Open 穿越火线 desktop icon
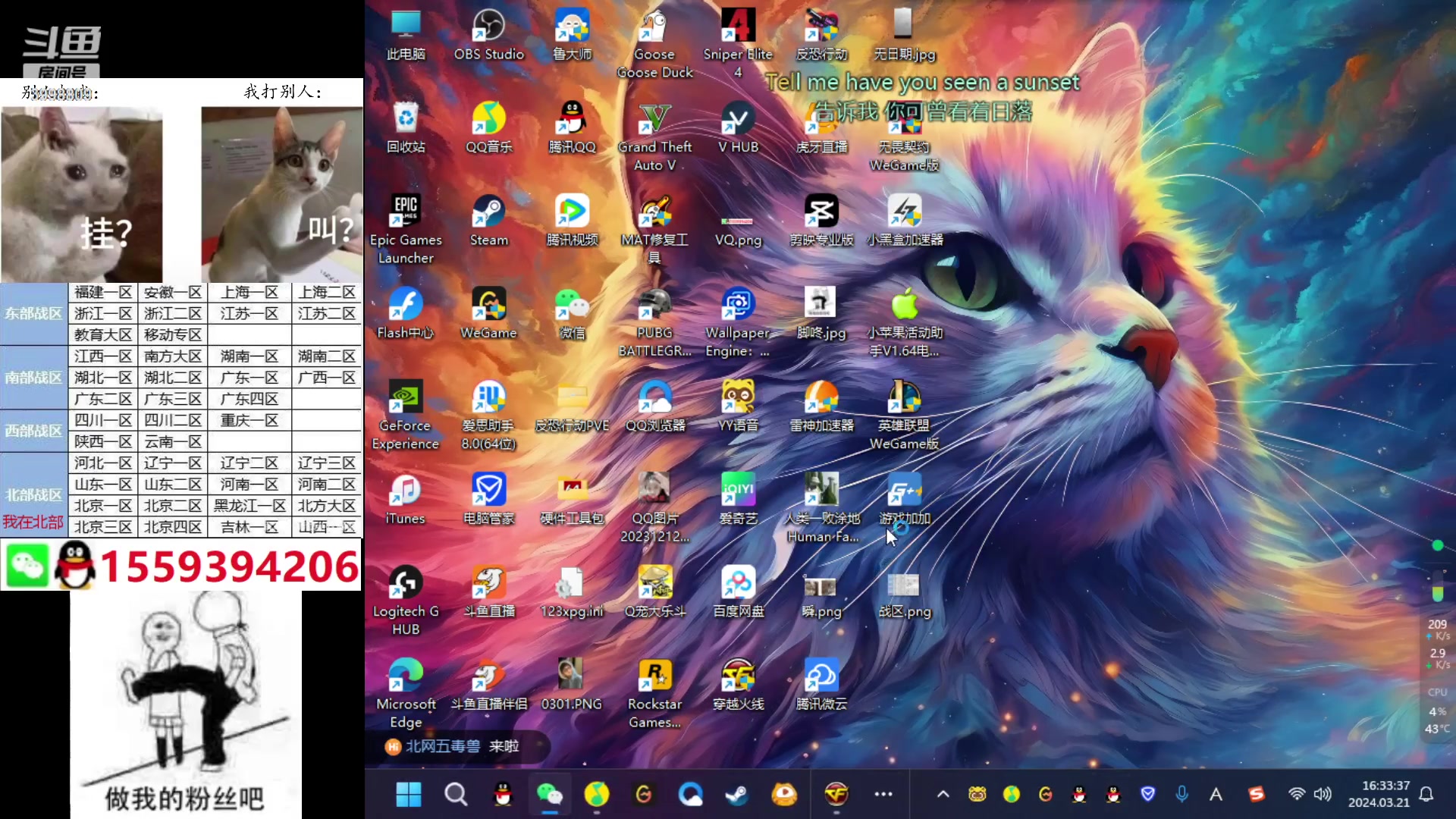 [x=738, y=685]
